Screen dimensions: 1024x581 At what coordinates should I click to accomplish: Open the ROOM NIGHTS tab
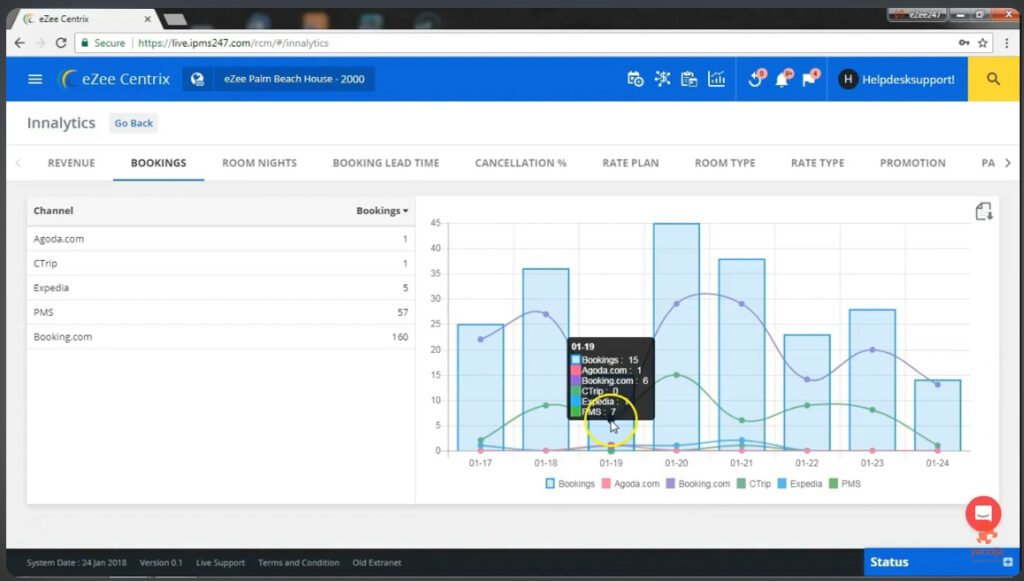click(x=259, y=162)
